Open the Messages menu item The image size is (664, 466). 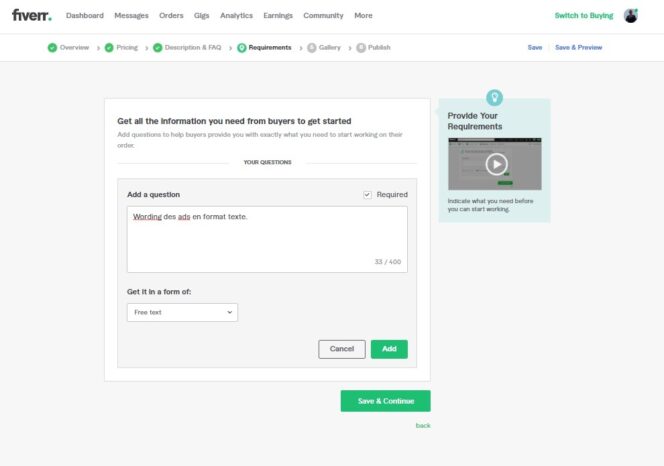[x=131, y=15]
